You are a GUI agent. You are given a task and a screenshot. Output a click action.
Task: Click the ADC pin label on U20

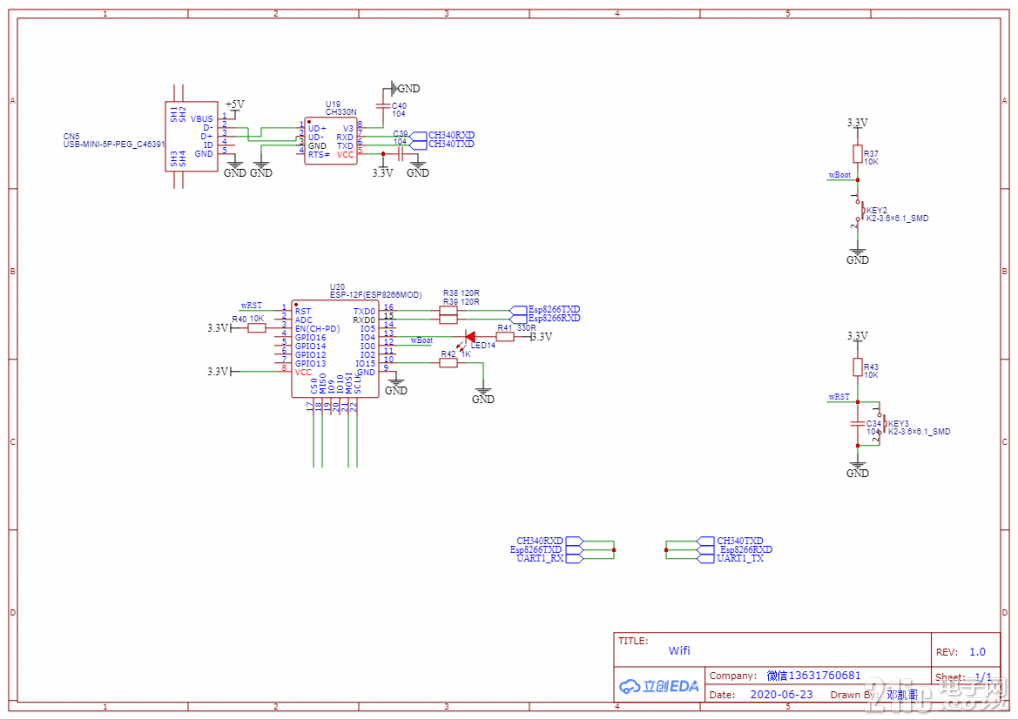coord(303,320)
